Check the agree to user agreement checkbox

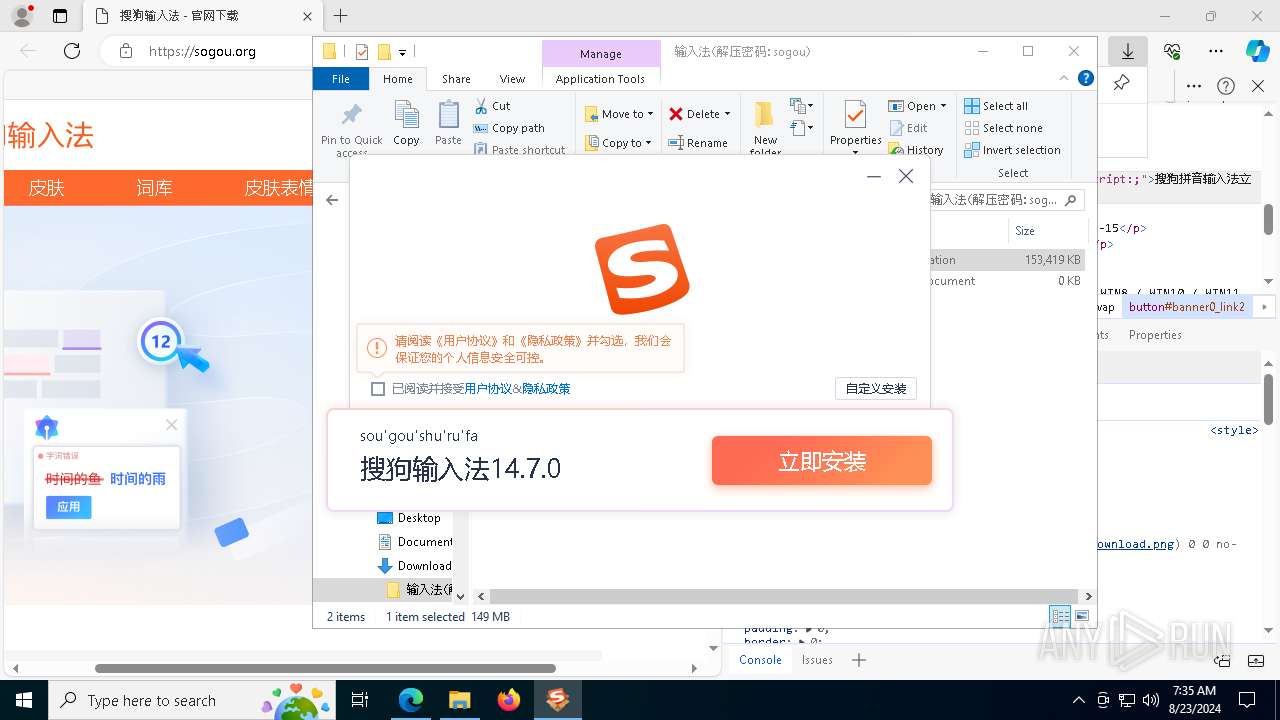378,389
